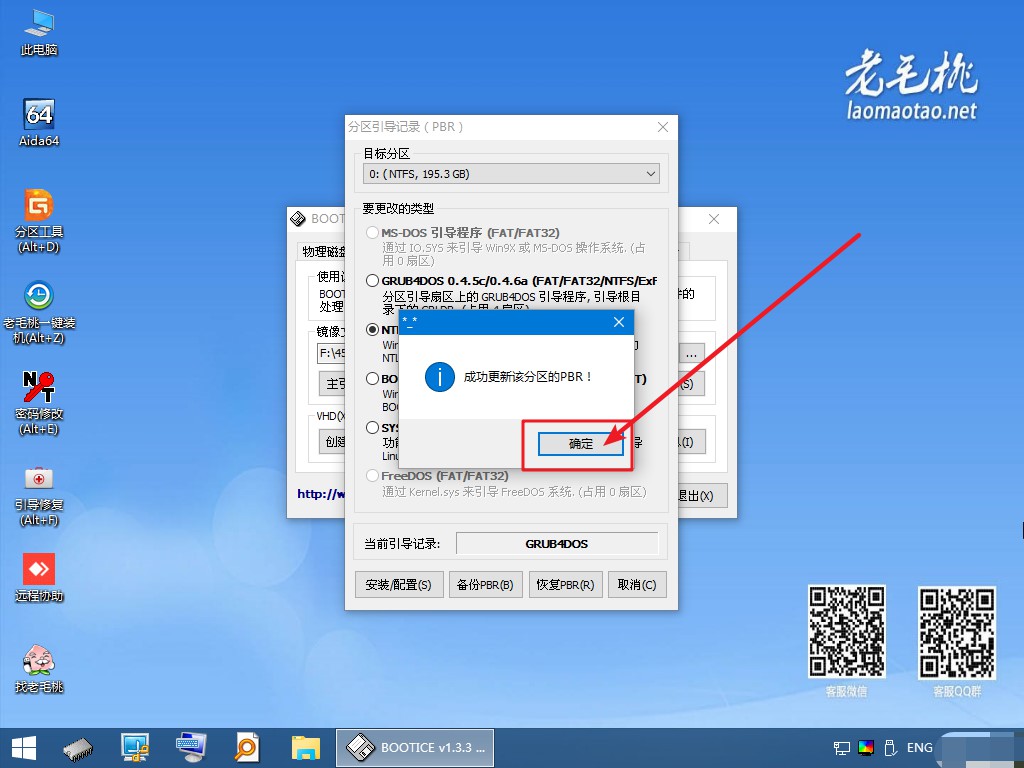The image size is (1024, 768).
Task: Open the magnifier search taskbar icon
Action: click(x=247, y=748)
